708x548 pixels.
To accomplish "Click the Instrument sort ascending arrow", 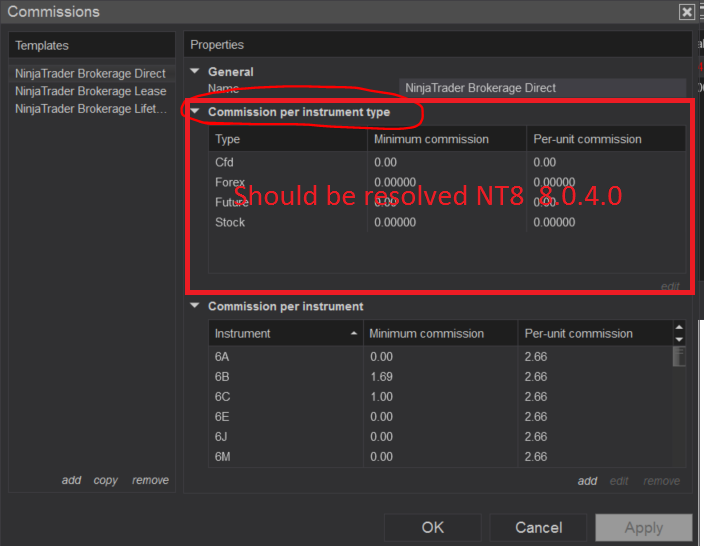I will pyautogui.click(x=354, y=334).
